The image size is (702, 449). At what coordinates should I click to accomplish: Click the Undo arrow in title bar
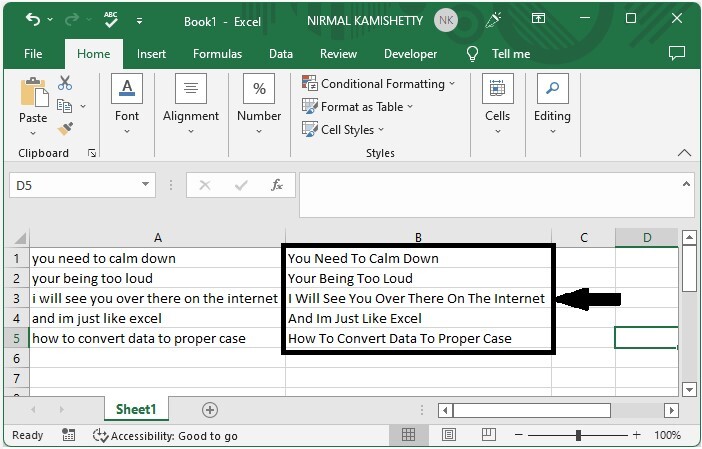tap(33, 20)
